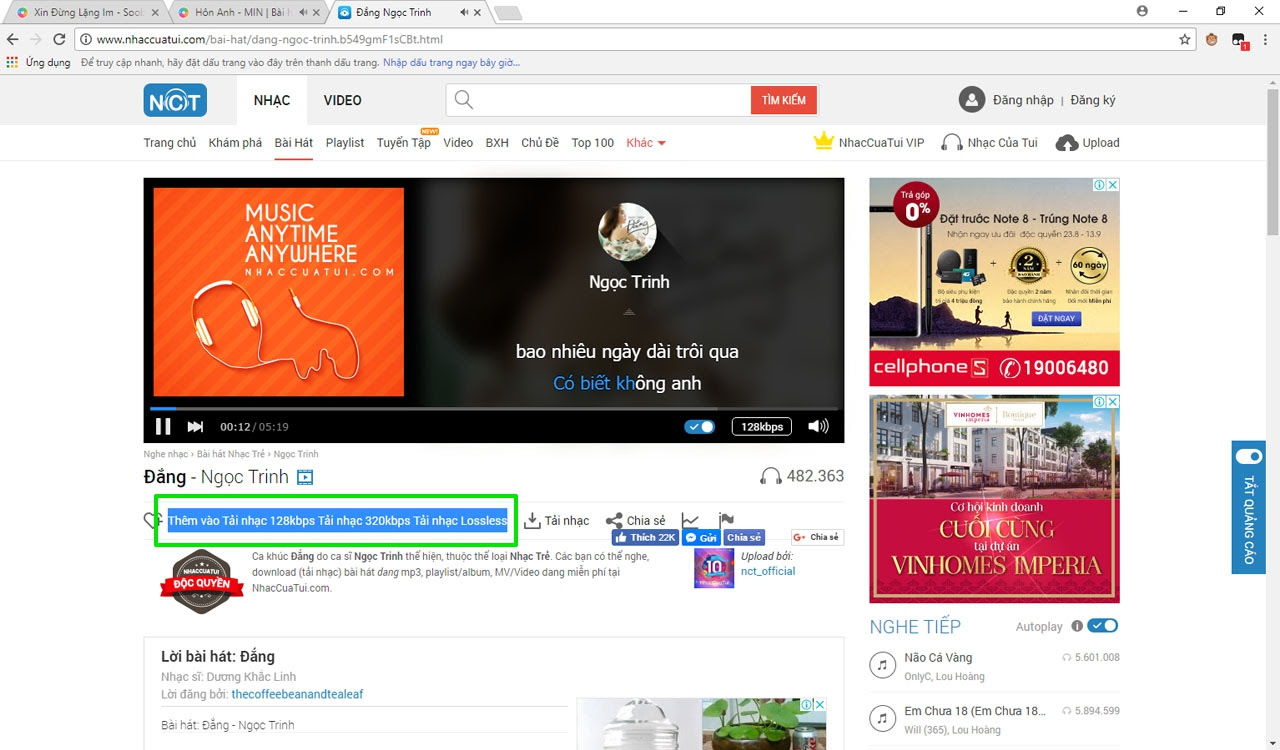Bookmark this page with the star icon
The image size is (1280, 750).
[1185, 39]
